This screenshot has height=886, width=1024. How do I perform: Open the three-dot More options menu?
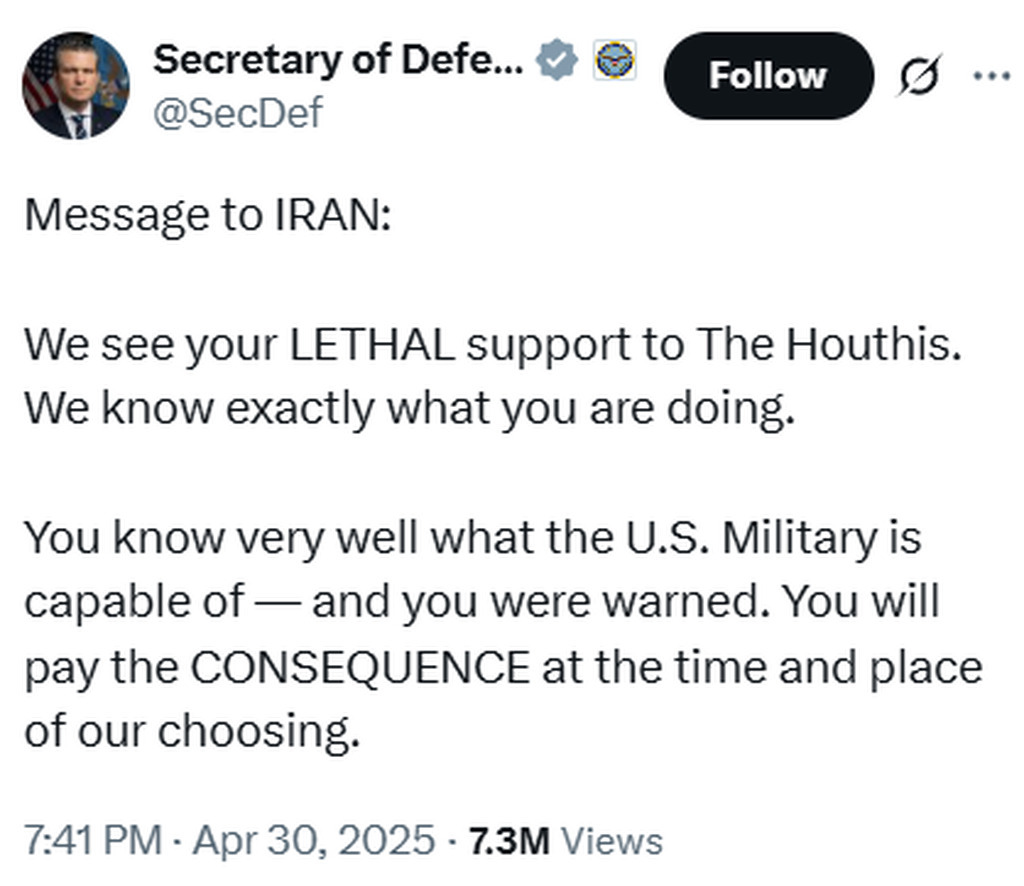coord(991,76)
